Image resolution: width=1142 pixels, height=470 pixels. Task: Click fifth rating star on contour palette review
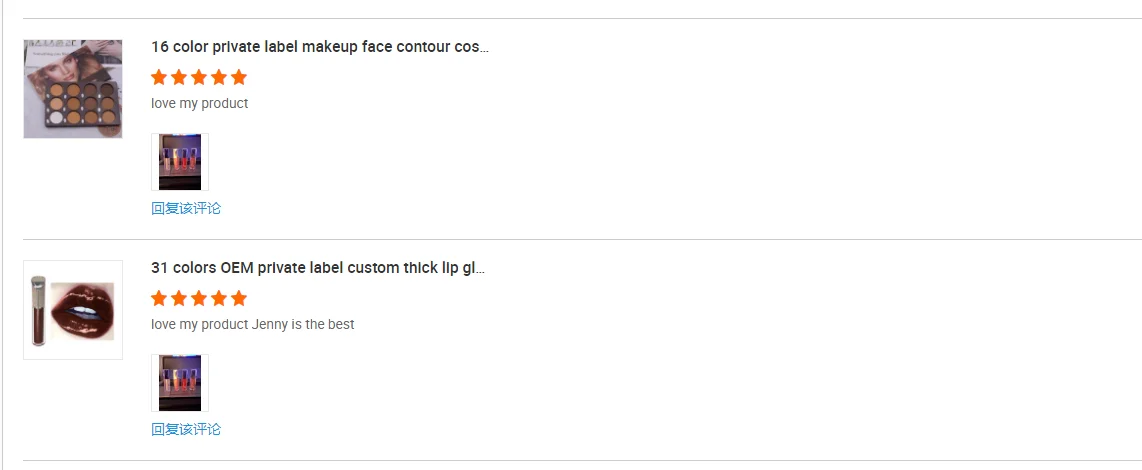pyautogui.click(x=238, y=78)
